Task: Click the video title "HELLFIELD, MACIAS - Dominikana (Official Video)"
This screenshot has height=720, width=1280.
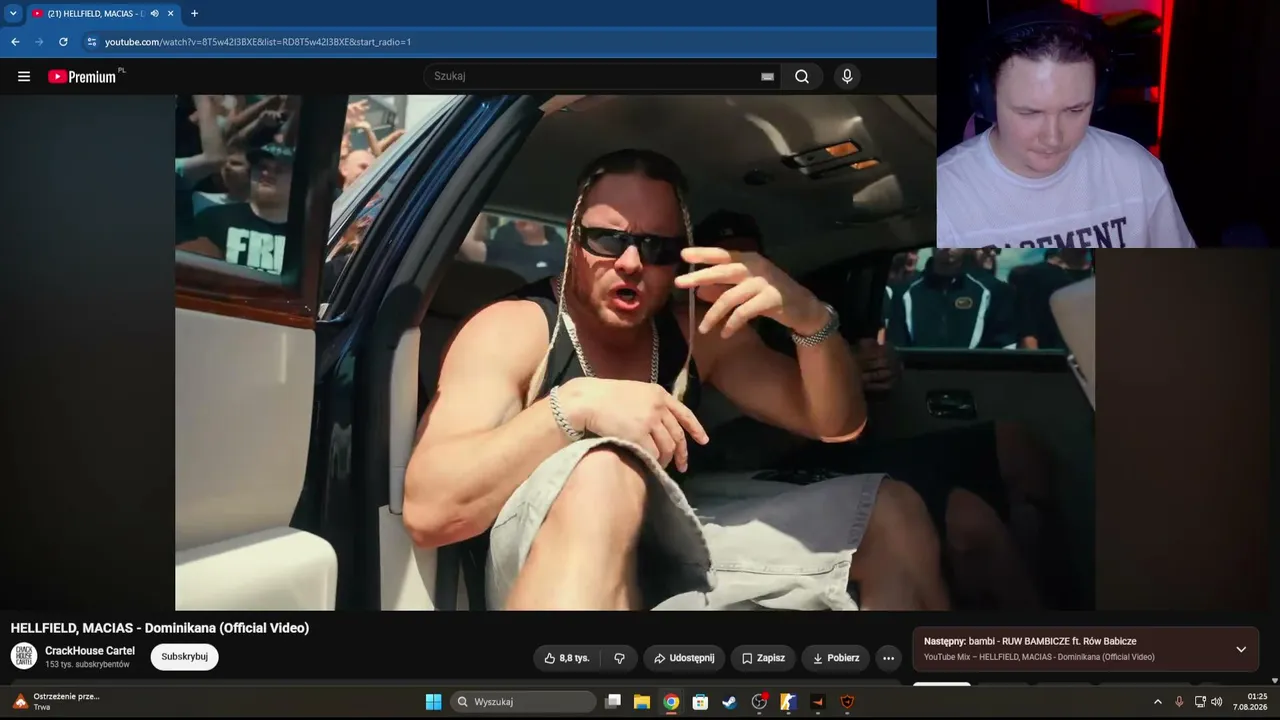Action: pyautogui.click(x=160, y=628)
